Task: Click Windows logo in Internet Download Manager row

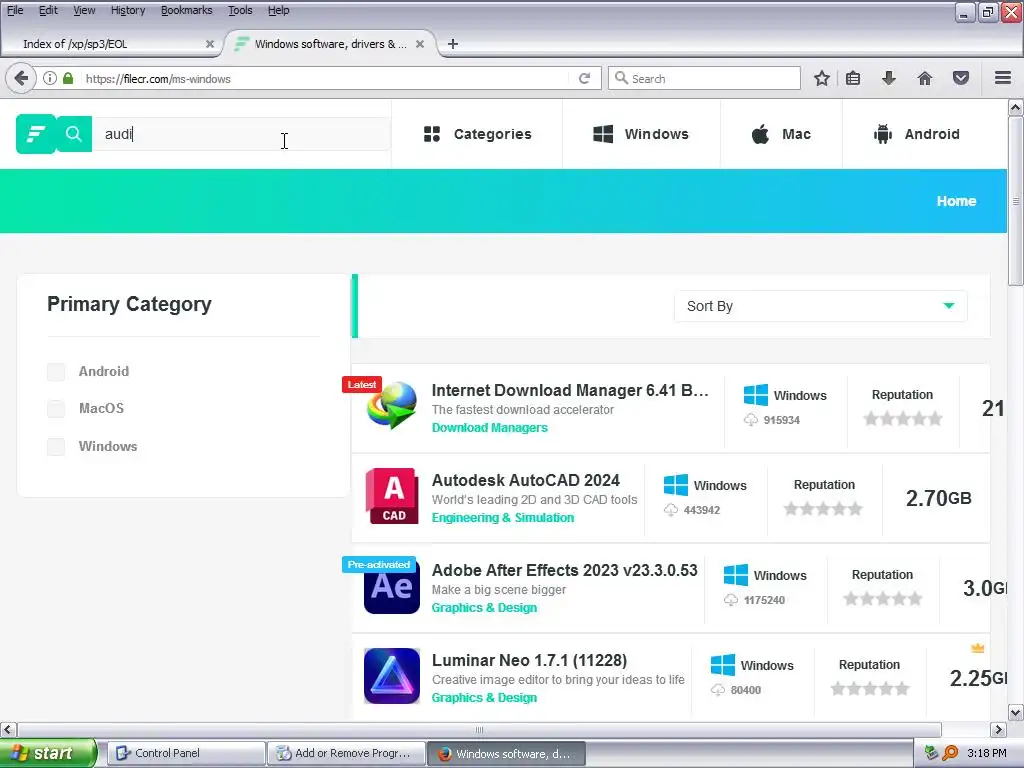Action: pos(756,395)
